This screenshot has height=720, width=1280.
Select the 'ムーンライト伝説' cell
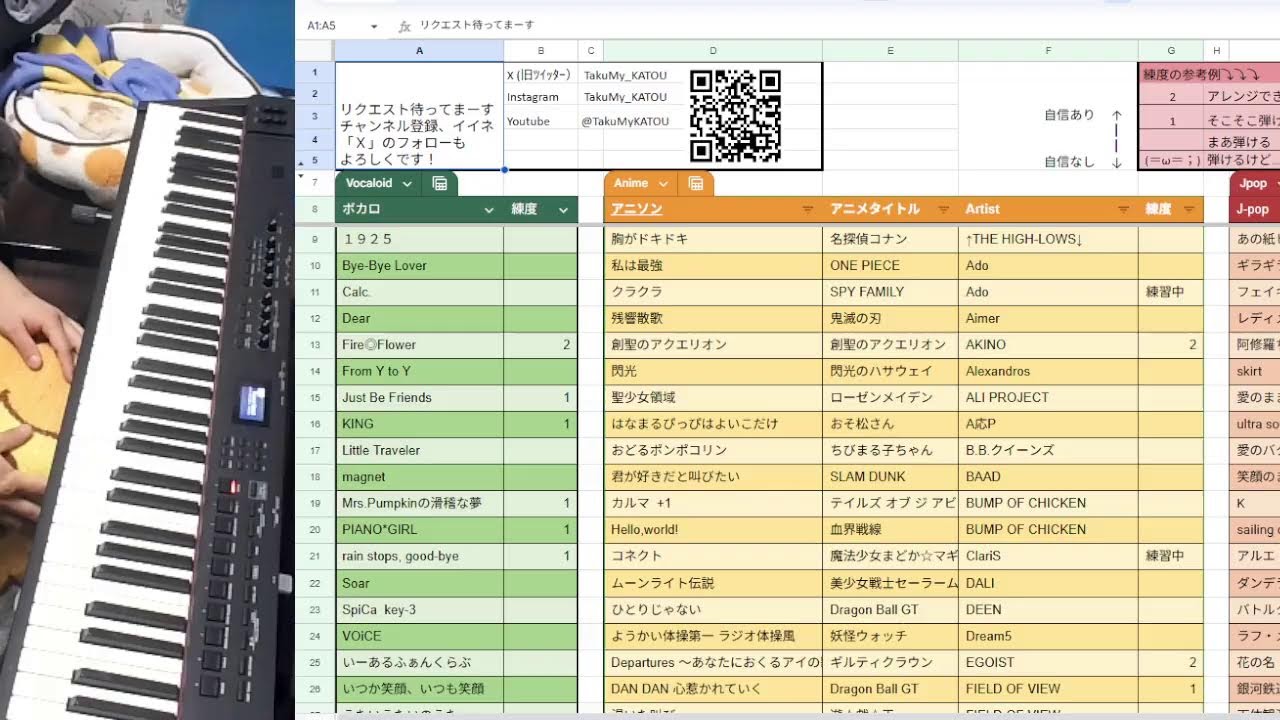coord(713,583)
